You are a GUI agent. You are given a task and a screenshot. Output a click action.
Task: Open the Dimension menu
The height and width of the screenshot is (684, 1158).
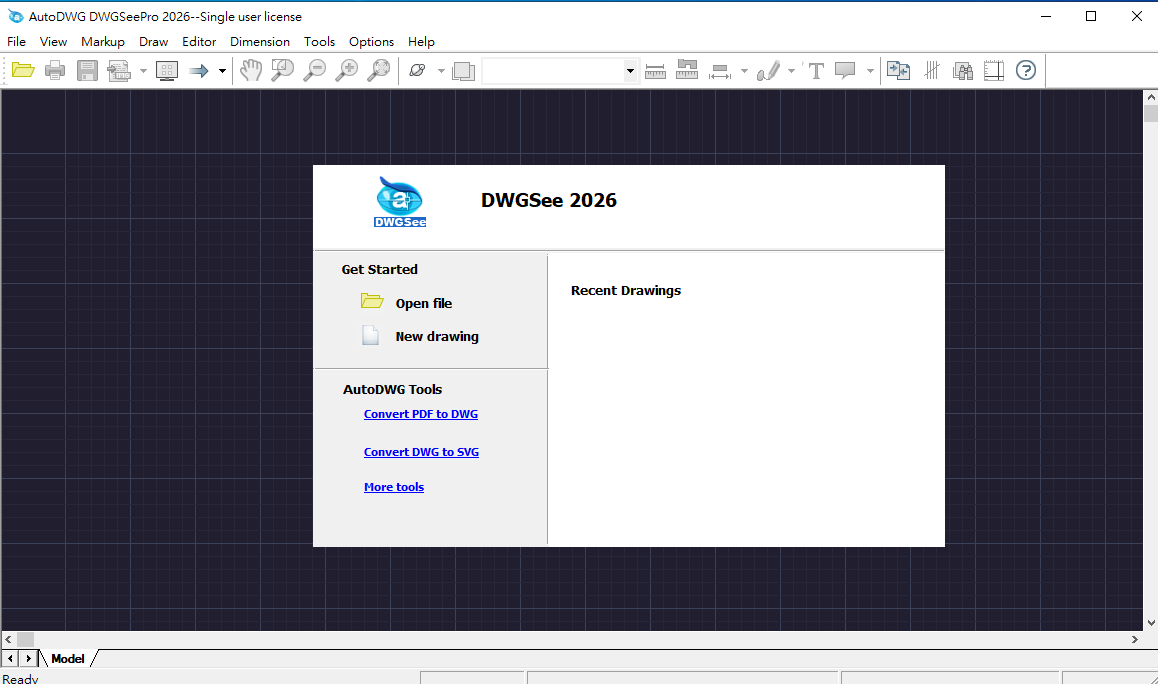260,42
